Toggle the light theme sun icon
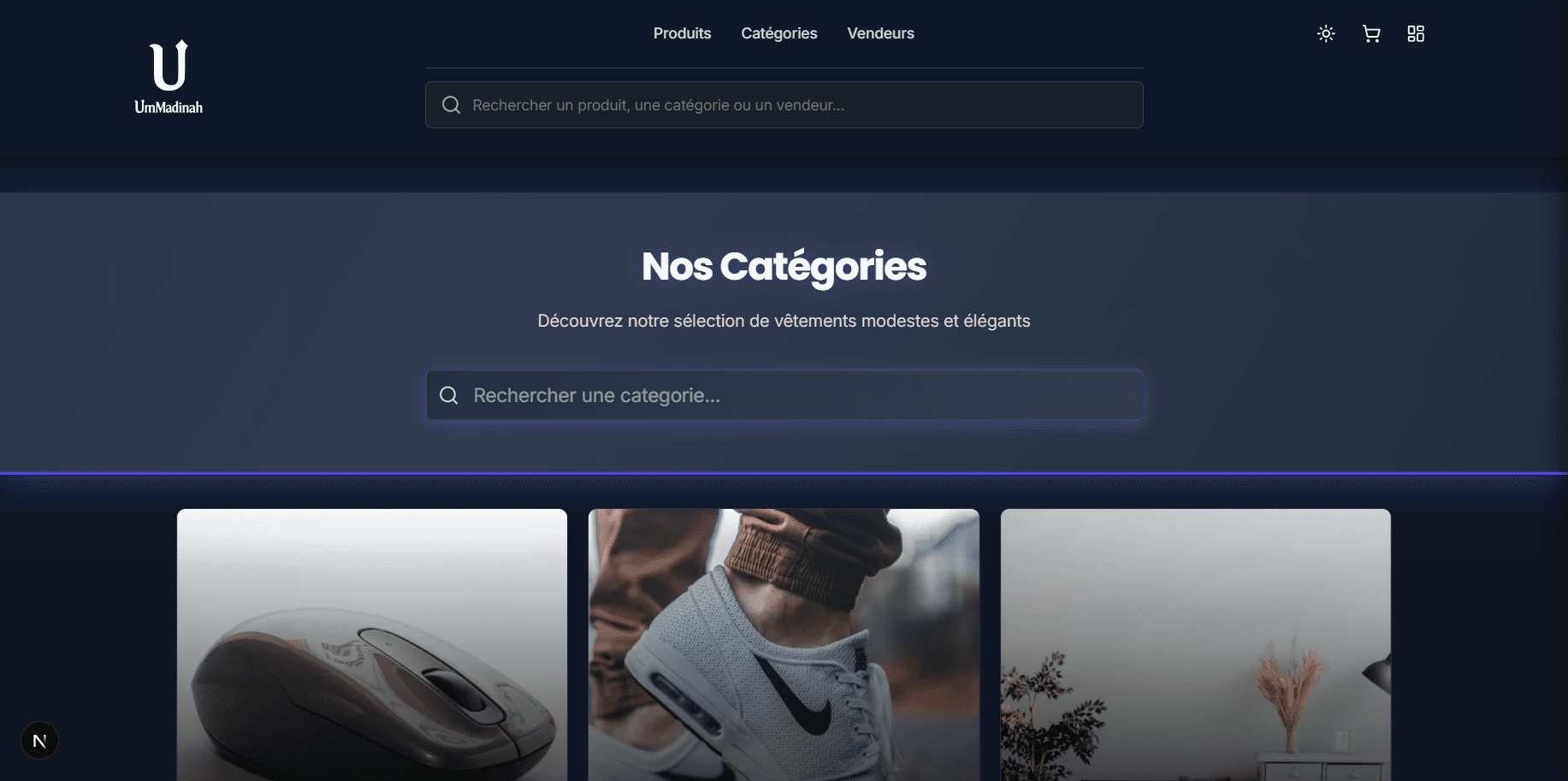This screenshot has width=1568, height=781. click(1326, 33)
